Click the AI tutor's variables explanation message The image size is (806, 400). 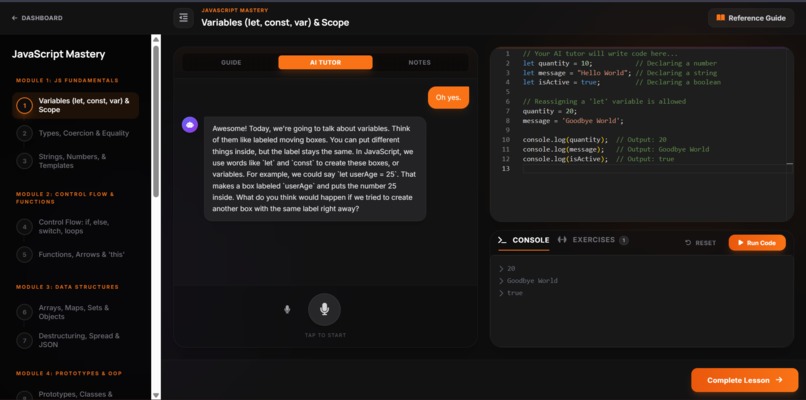click(315, 169)
